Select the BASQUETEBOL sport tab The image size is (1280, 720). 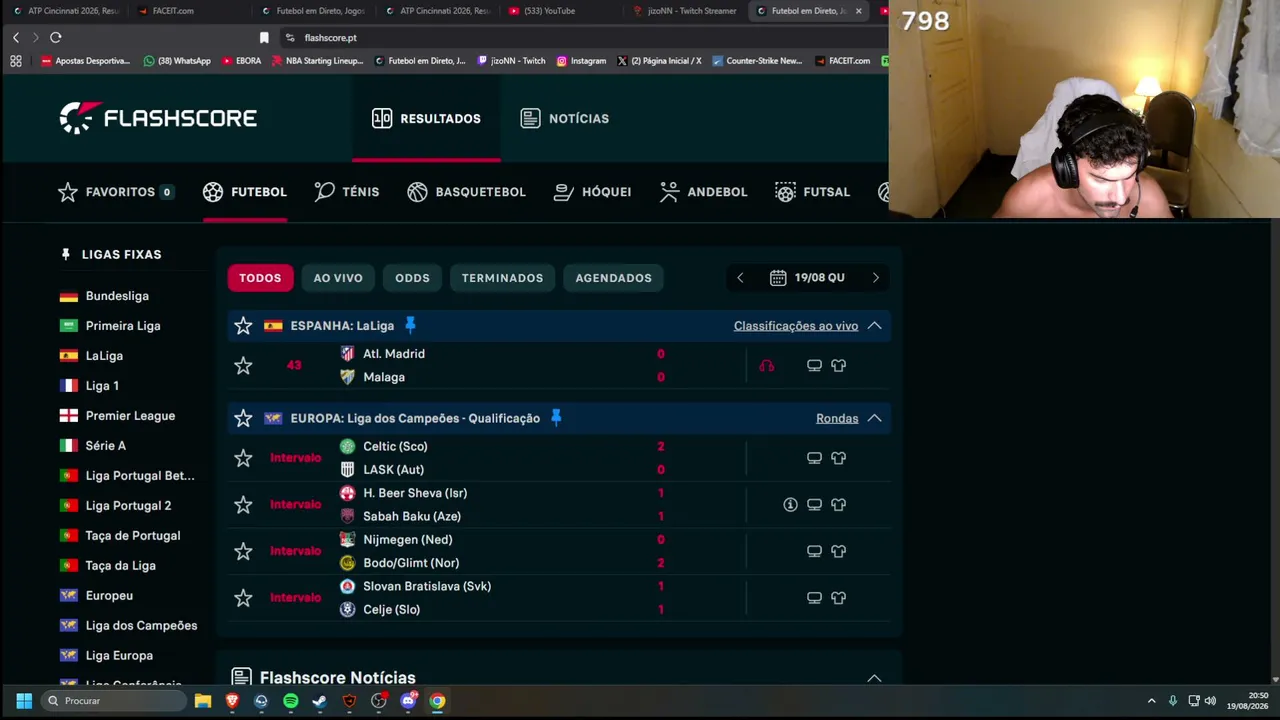coord(466,192)
